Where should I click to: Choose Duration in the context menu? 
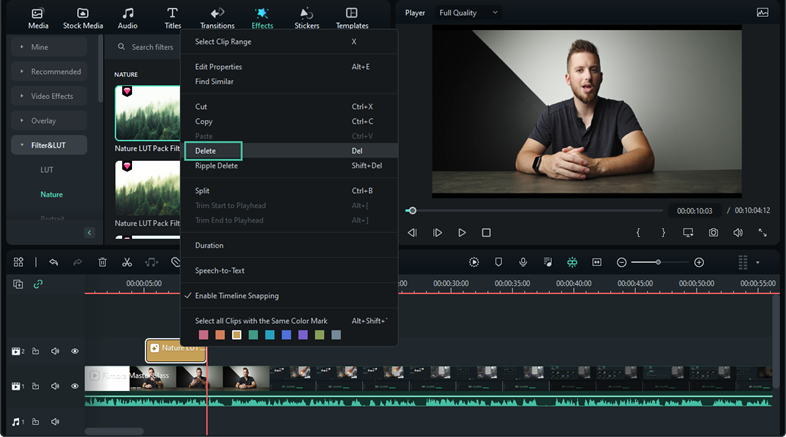(289, 245)
